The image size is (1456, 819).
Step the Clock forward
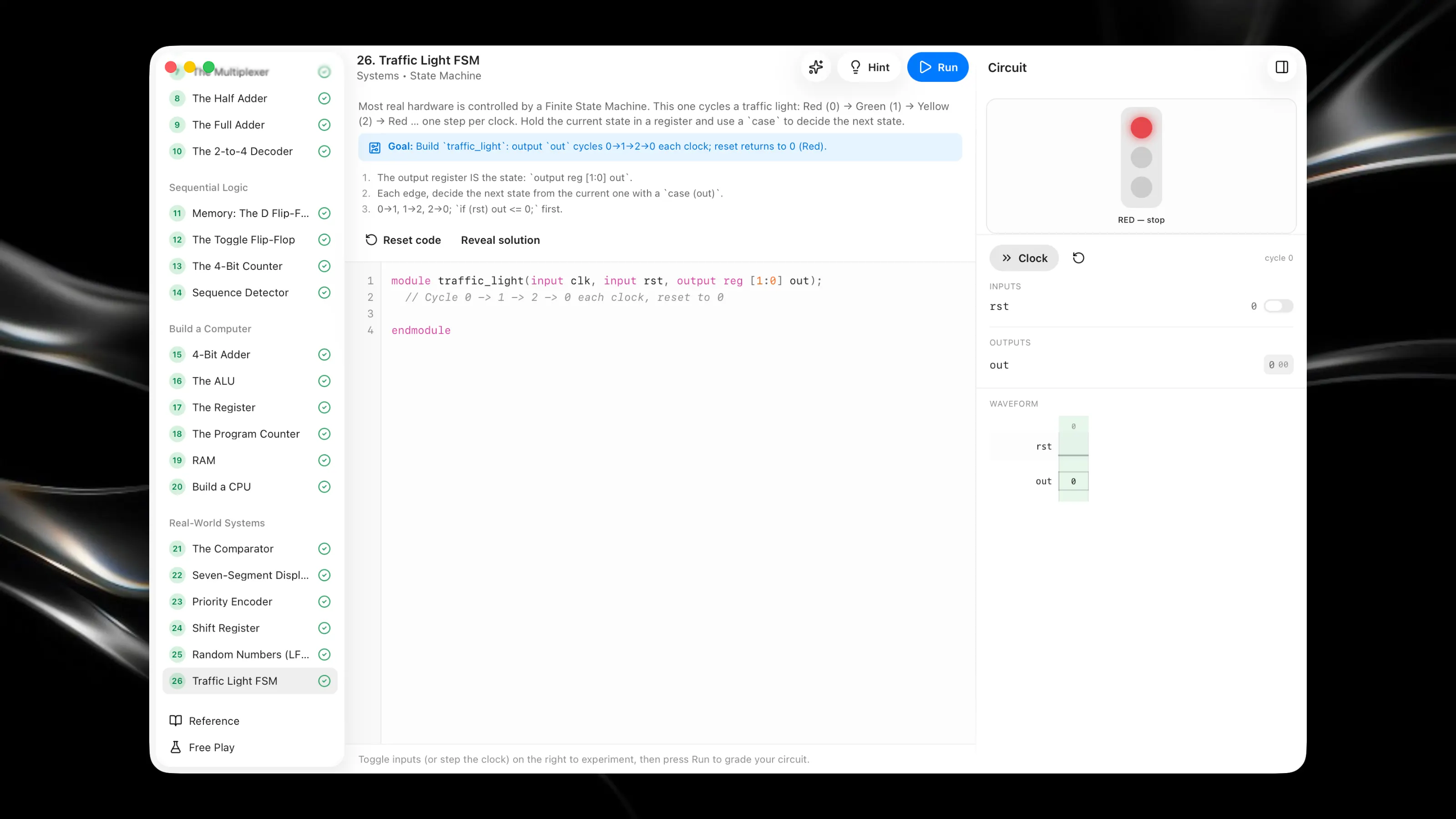pos(1024,258)
